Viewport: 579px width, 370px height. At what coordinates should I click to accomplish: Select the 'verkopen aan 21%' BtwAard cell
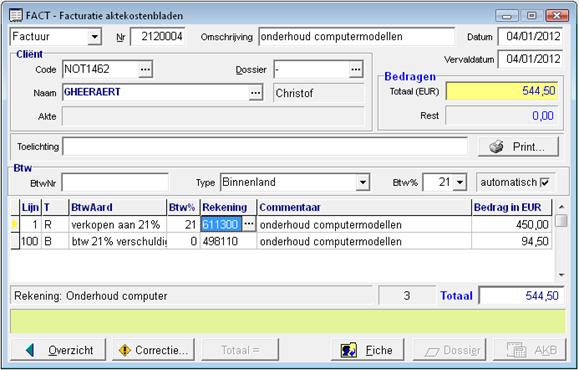(x=118, y=224)
